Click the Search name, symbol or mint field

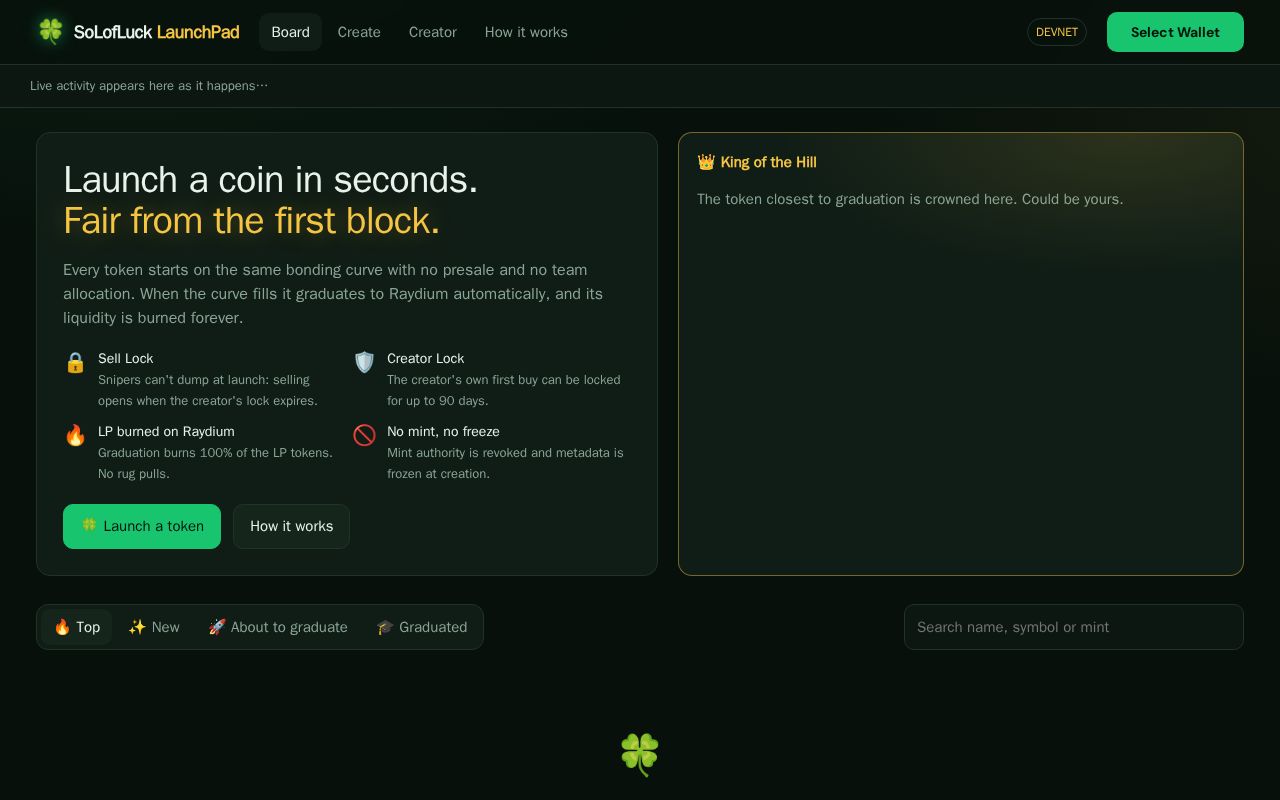[x=1074, y=627]
